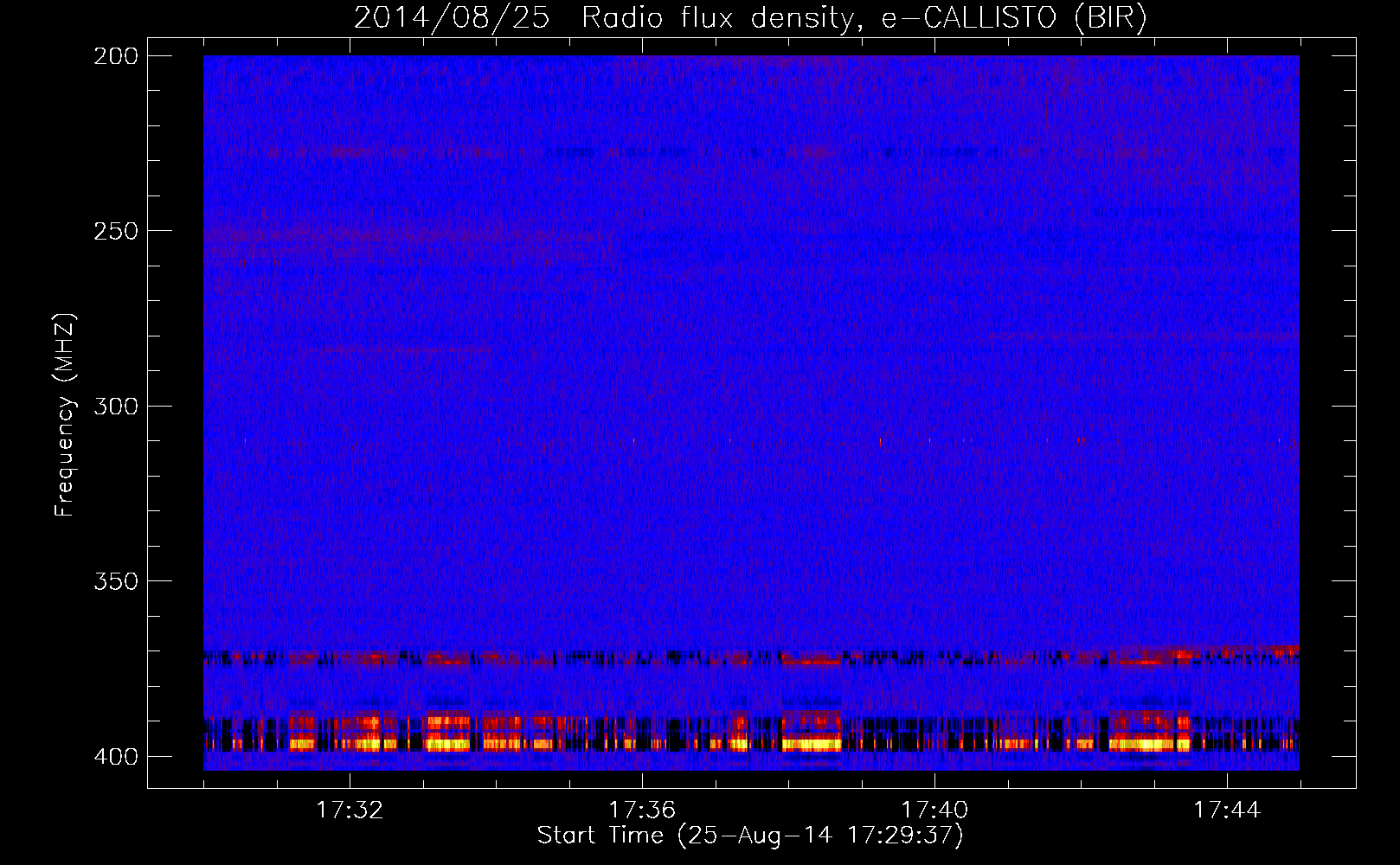This screenshot has width=1400, height=865.
Task: Click the 17:40 time tick label
Action: click(x=934, y=811)
